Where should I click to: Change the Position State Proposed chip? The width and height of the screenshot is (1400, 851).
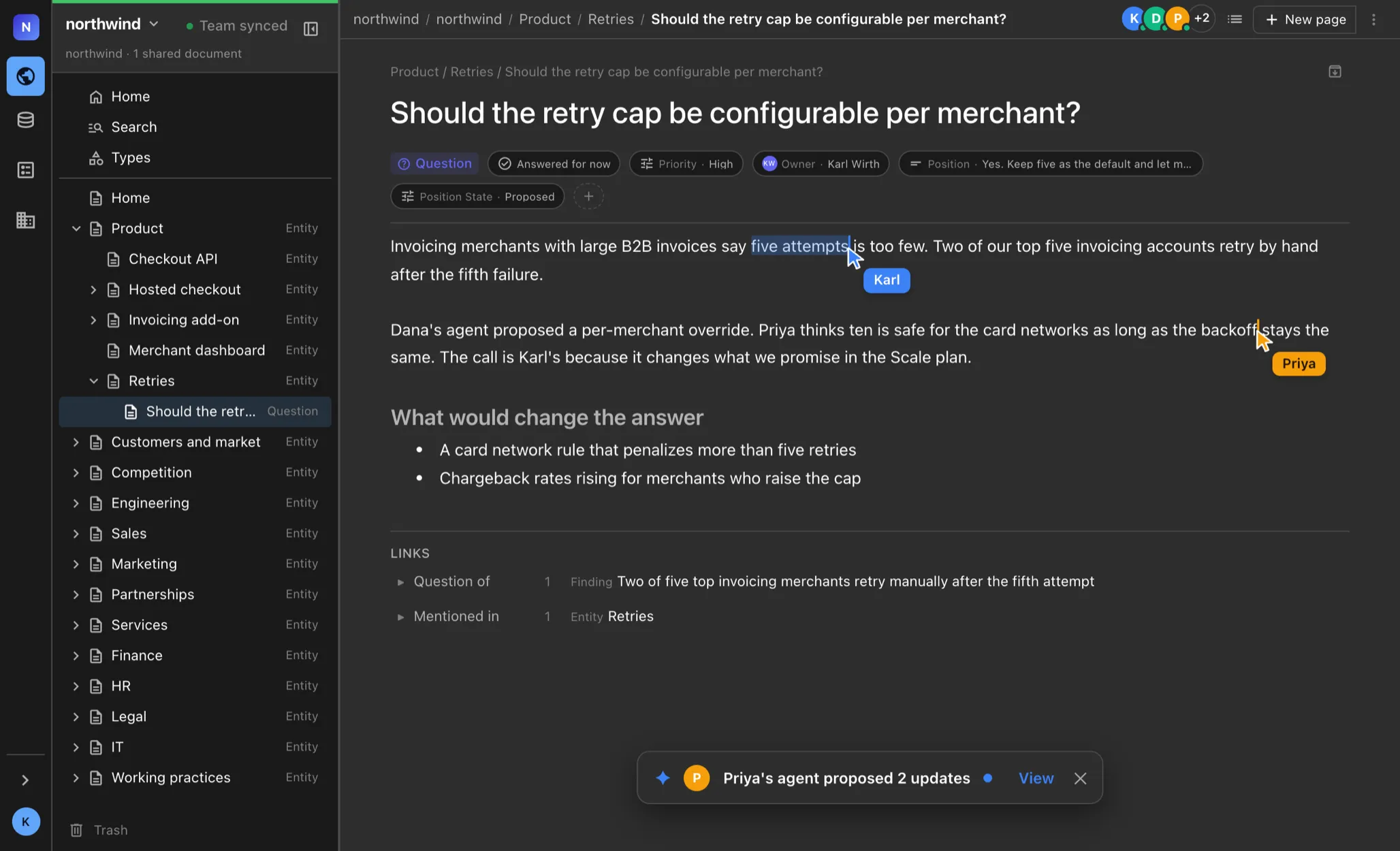click(x=477, y=197)
